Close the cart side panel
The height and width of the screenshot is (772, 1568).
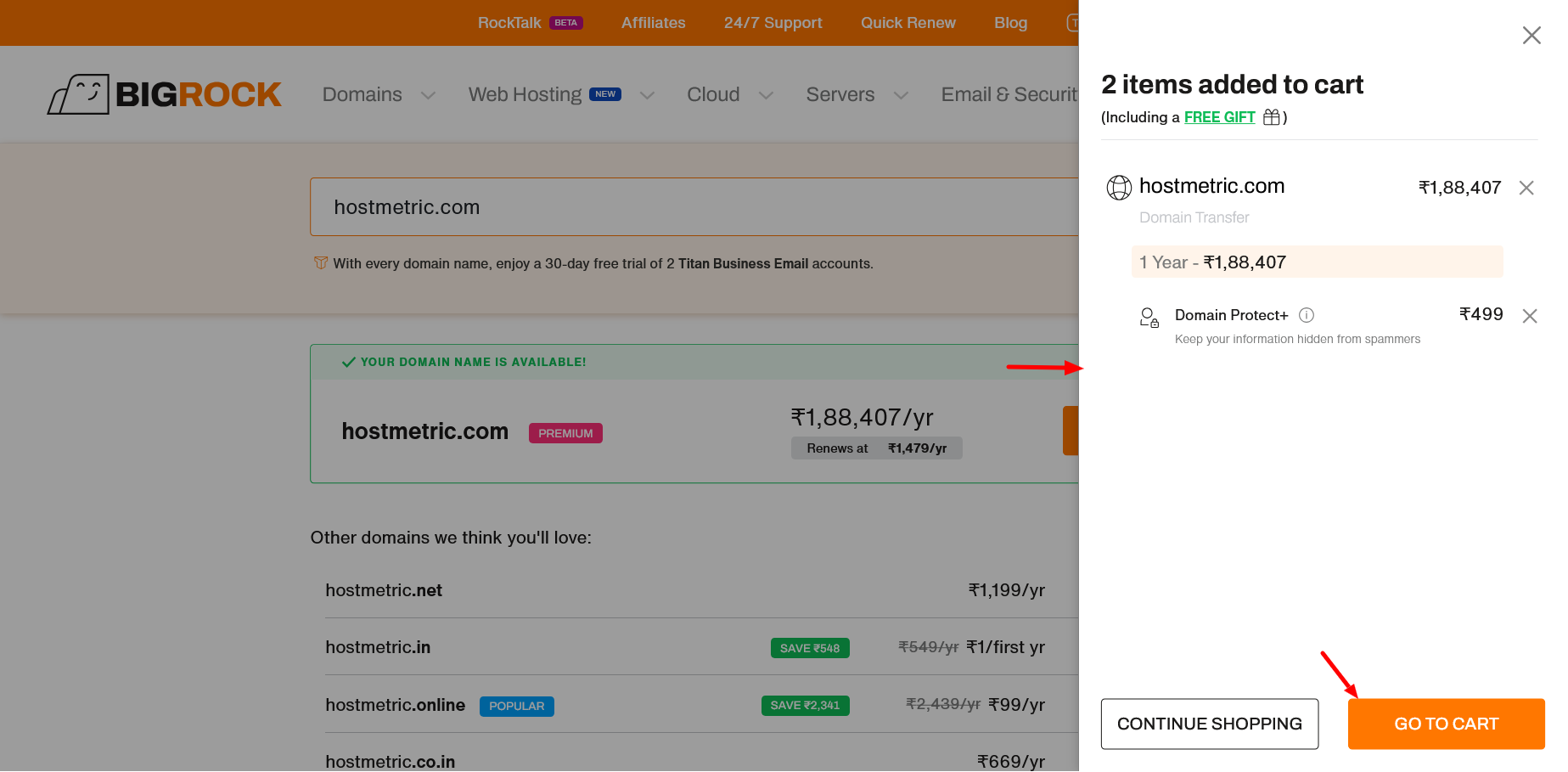[x=1531, y=36]
